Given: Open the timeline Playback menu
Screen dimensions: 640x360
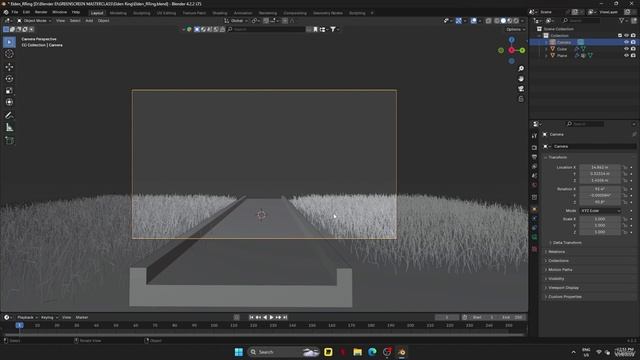Looking at the screenshot, I should tap(27, 317).
